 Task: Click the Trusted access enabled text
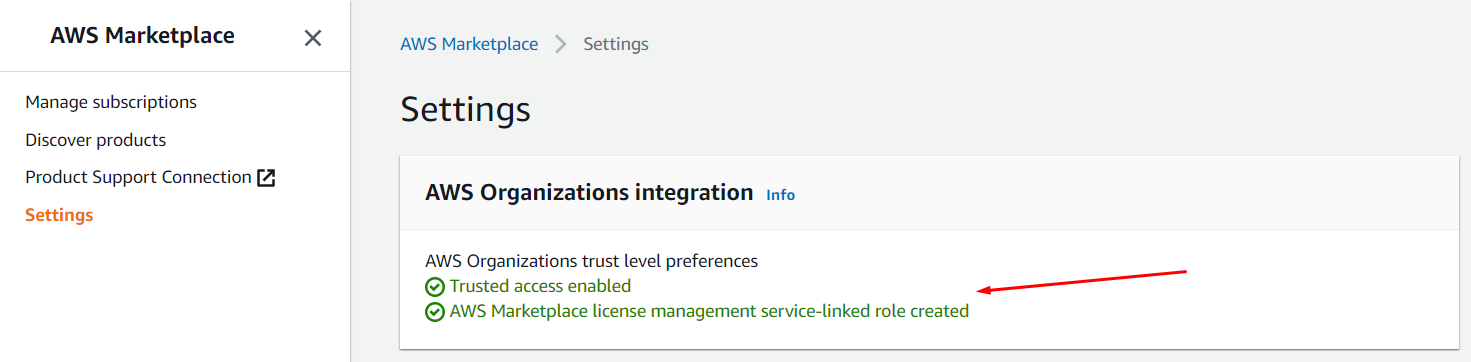540,286
